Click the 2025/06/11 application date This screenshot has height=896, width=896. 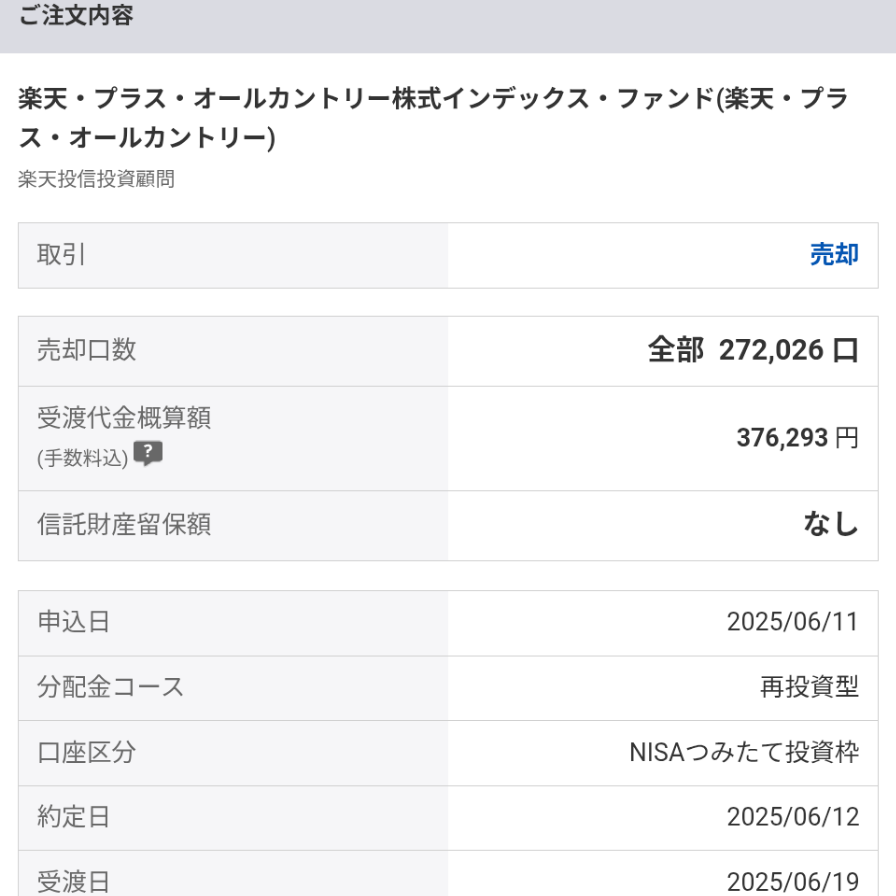(792, 622)
